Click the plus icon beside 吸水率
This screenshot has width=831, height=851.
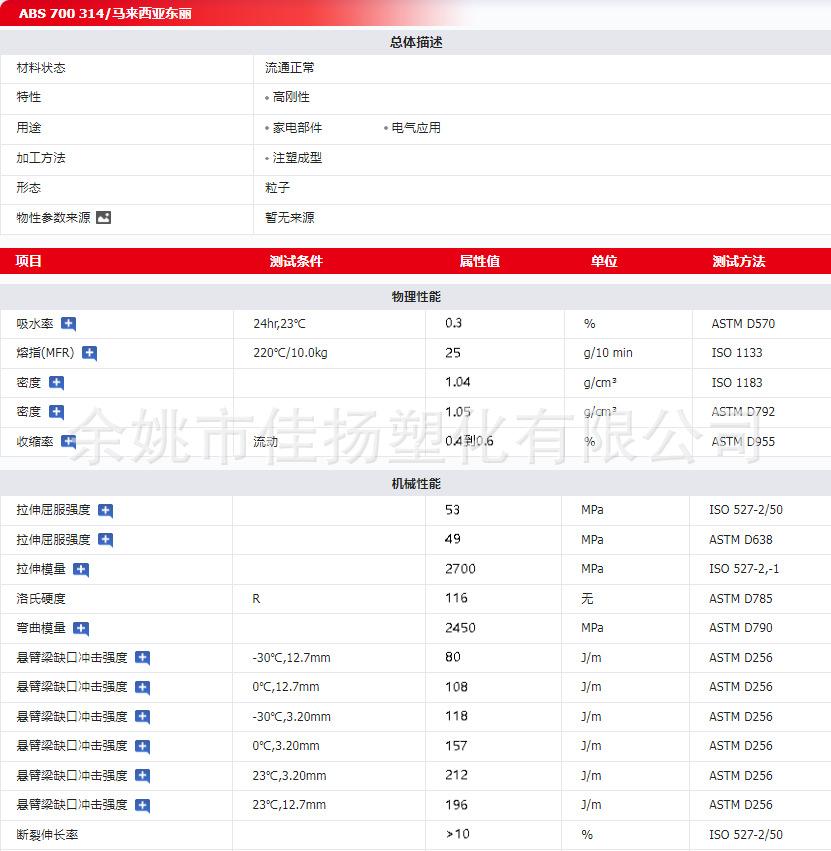pos(69,324)
